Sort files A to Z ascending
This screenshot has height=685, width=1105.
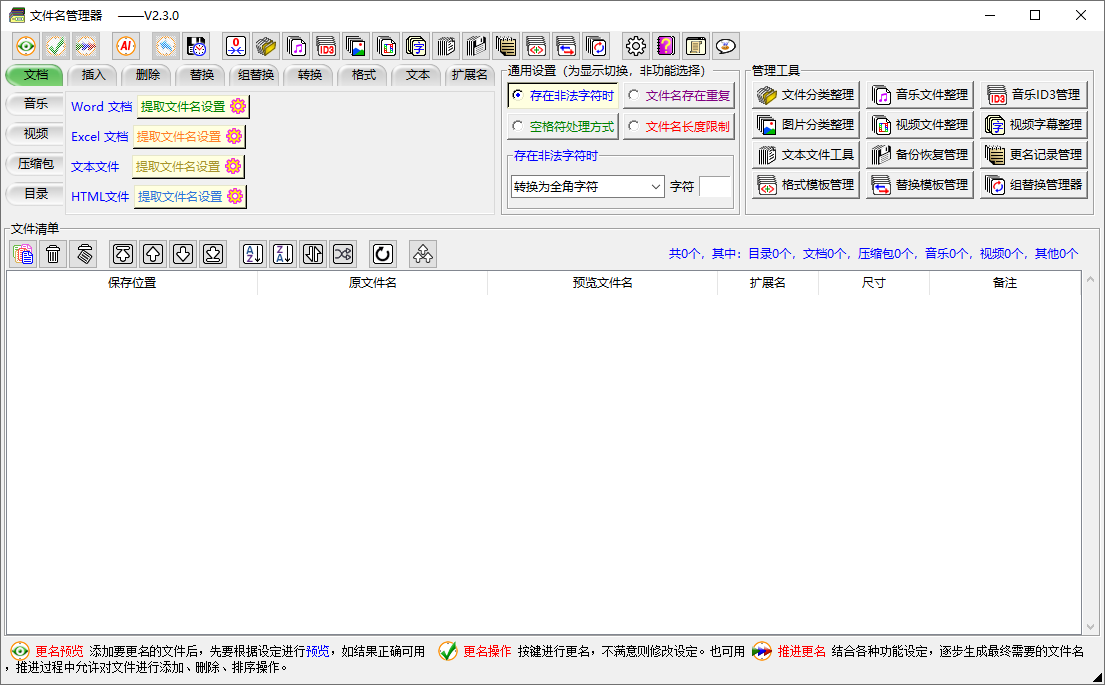pyautogui.click(x=253, y=254)
